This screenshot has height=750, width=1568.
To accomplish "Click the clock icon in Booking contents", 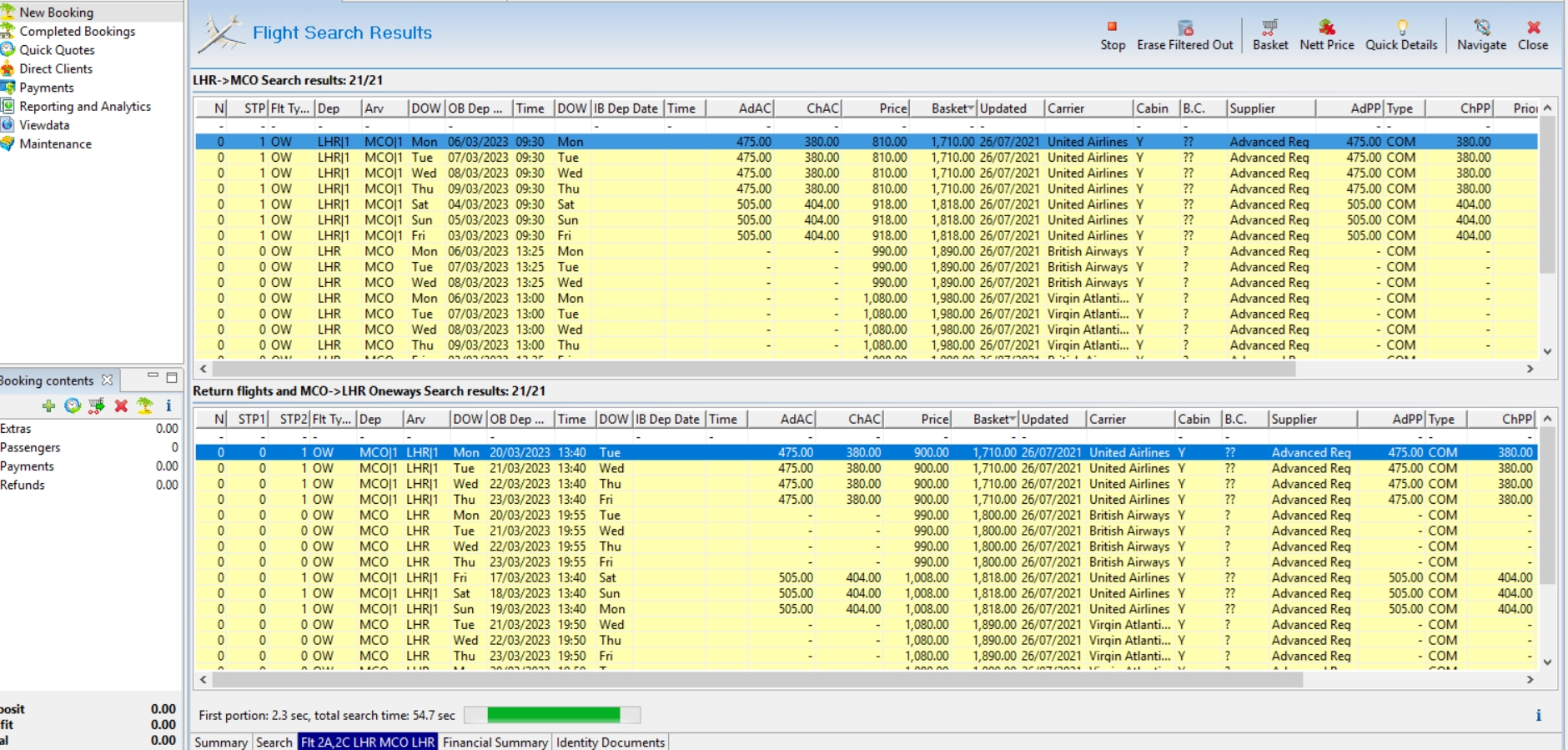I will (x=73, y=406).
